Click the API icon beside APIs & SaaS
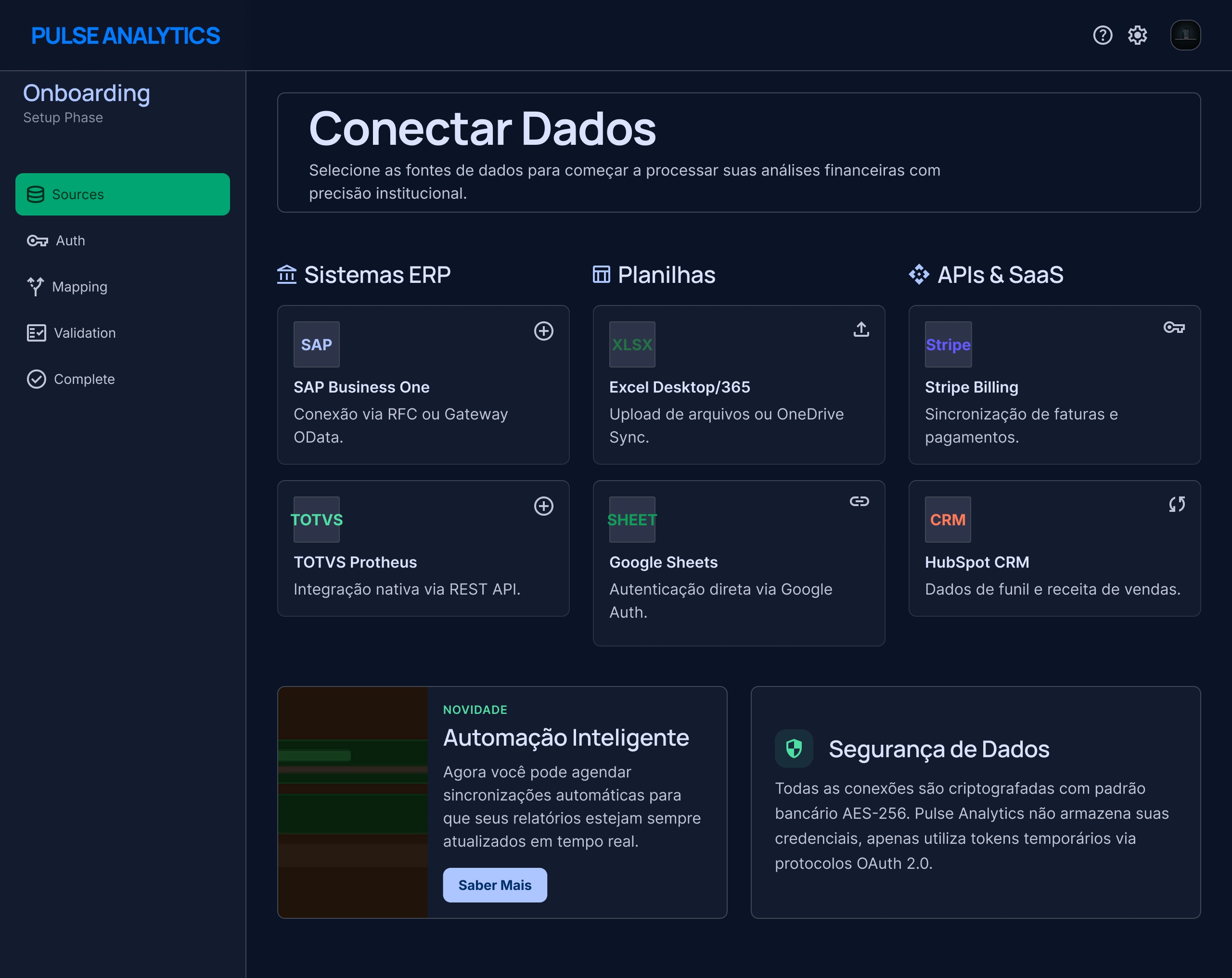The height and width of the screenshot is (978, 1232). pos(919,275)
